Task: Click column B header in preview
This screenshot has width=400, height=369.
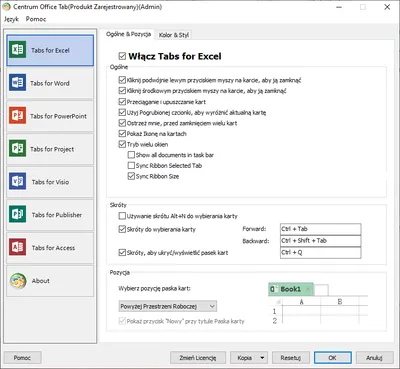Action: [340, 302]
